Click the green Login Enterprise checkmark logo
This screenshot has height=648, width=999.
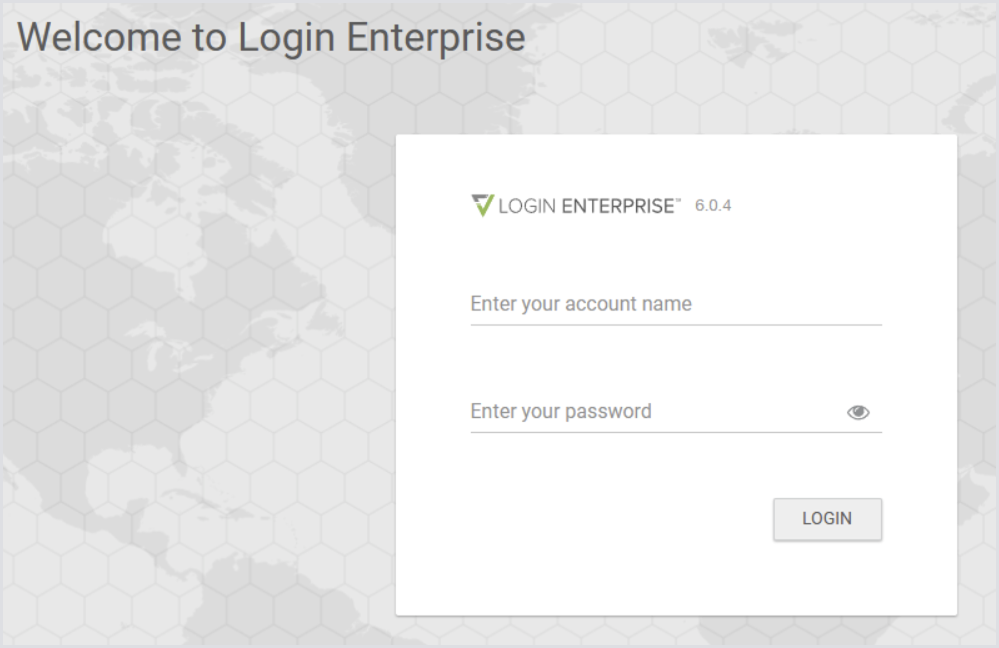(482, 205)
